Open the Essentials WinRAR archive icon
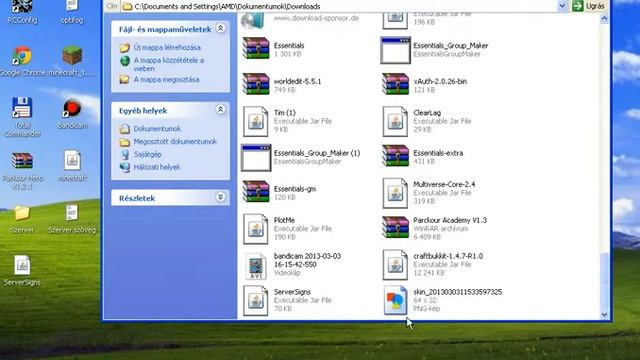 (256, 48)
